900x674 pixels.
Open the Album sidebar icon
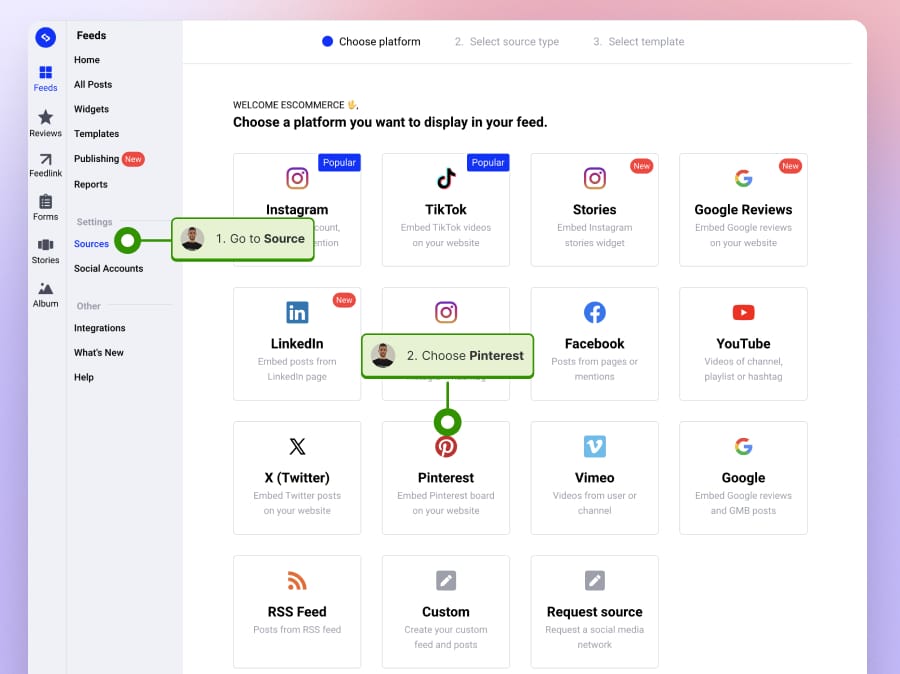(x=45, y=288)
